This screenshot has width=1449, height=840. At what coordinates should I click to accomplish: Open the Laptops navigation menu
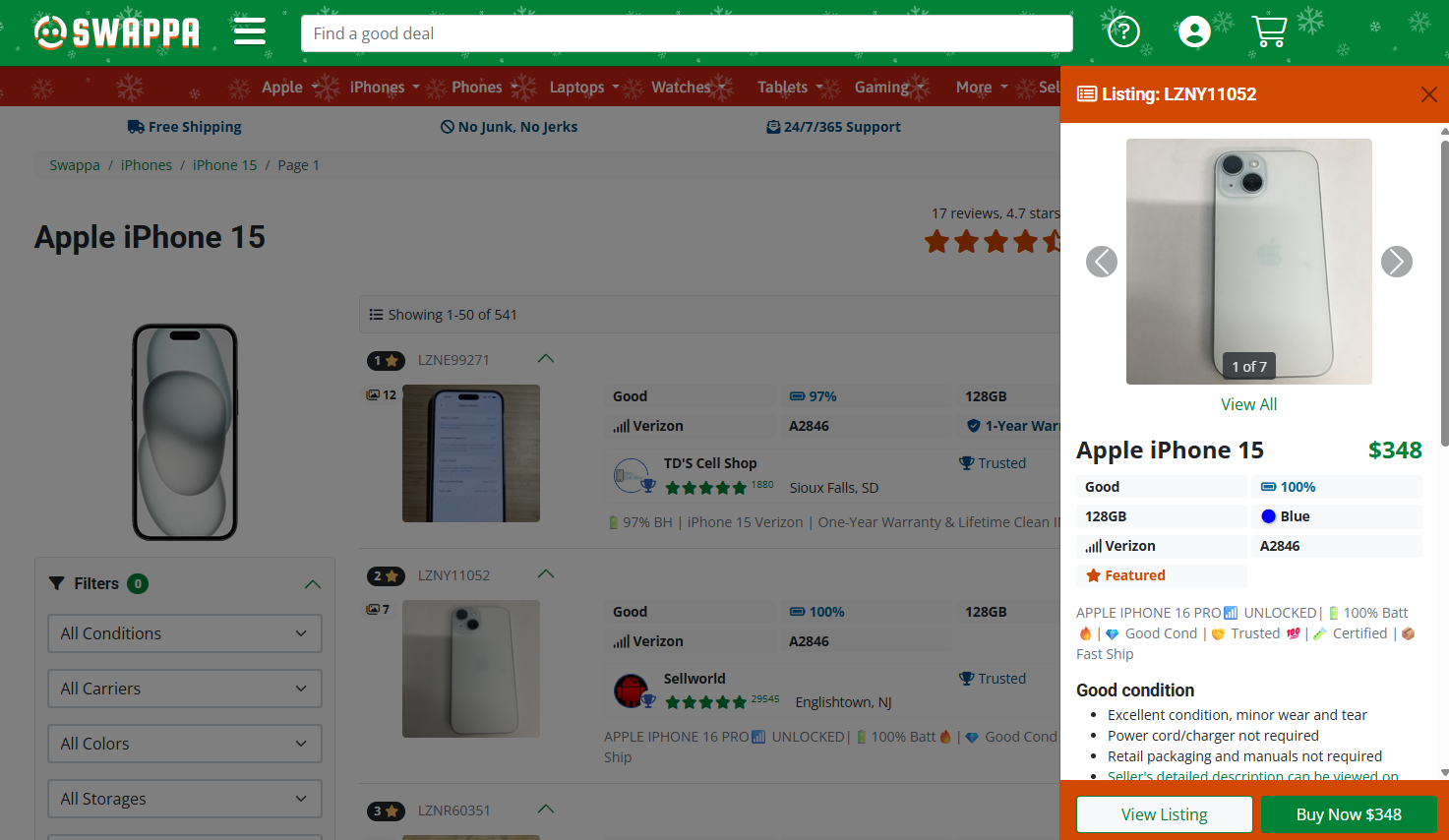coord(583,88)
